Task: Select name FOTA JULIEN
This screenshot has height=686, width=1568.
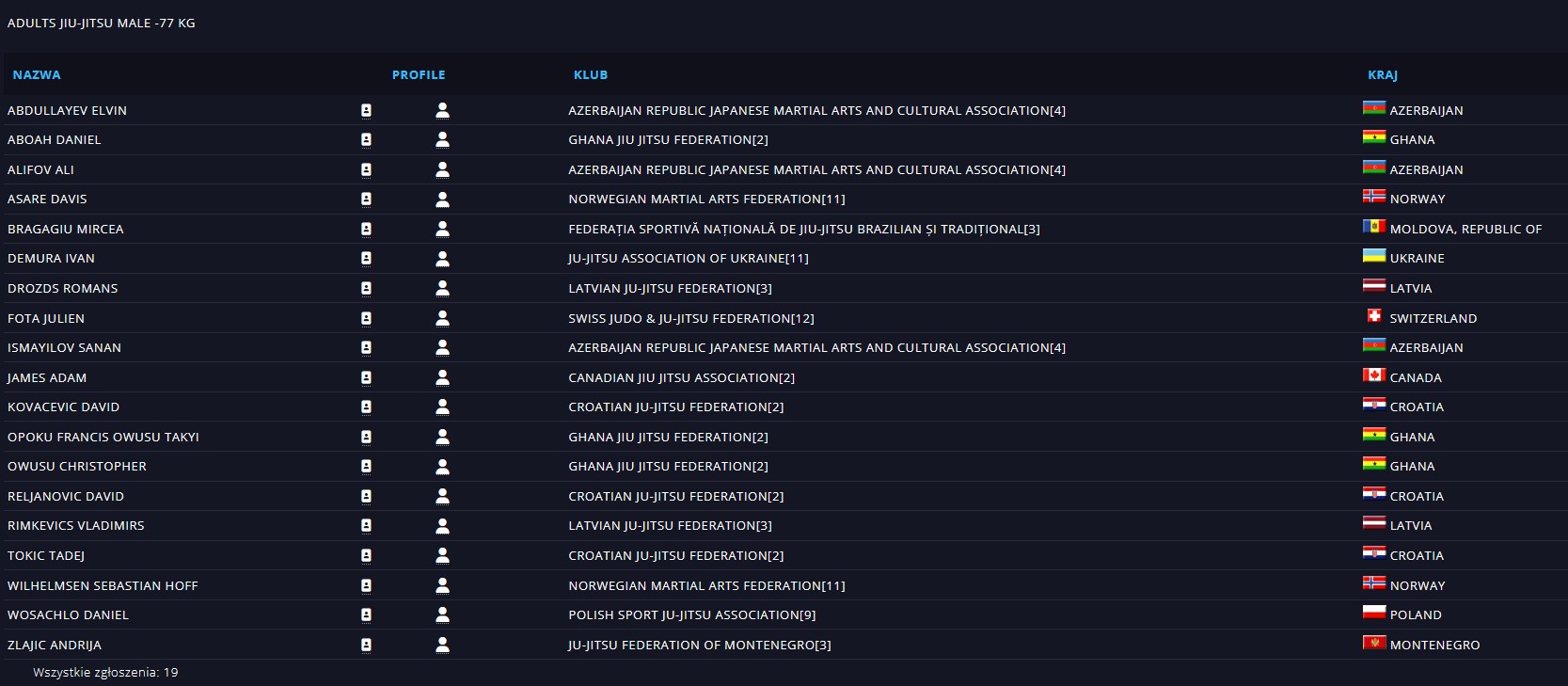Action: [46, 318]
